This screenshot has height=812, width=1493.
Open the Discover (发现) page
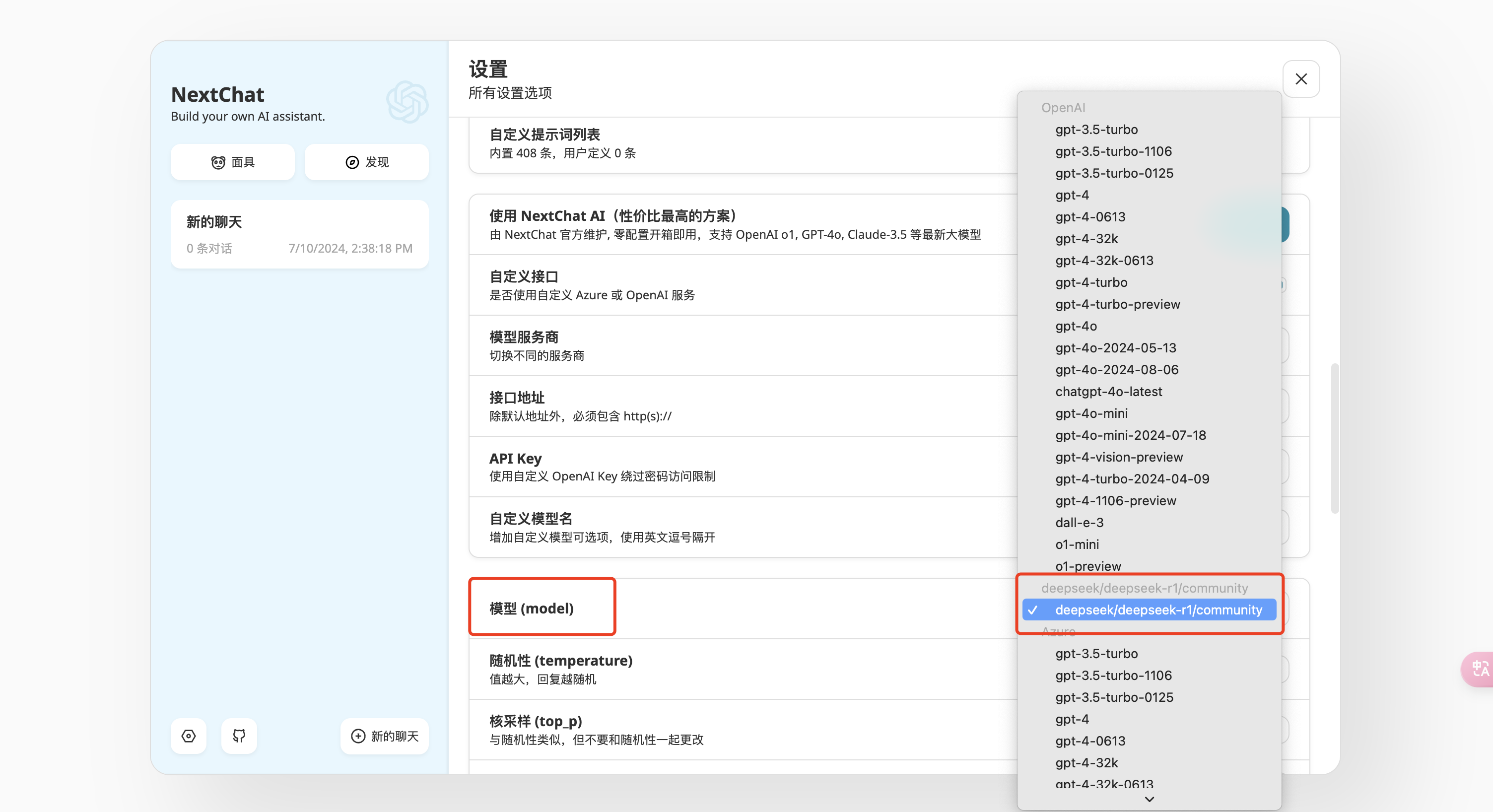366,162
